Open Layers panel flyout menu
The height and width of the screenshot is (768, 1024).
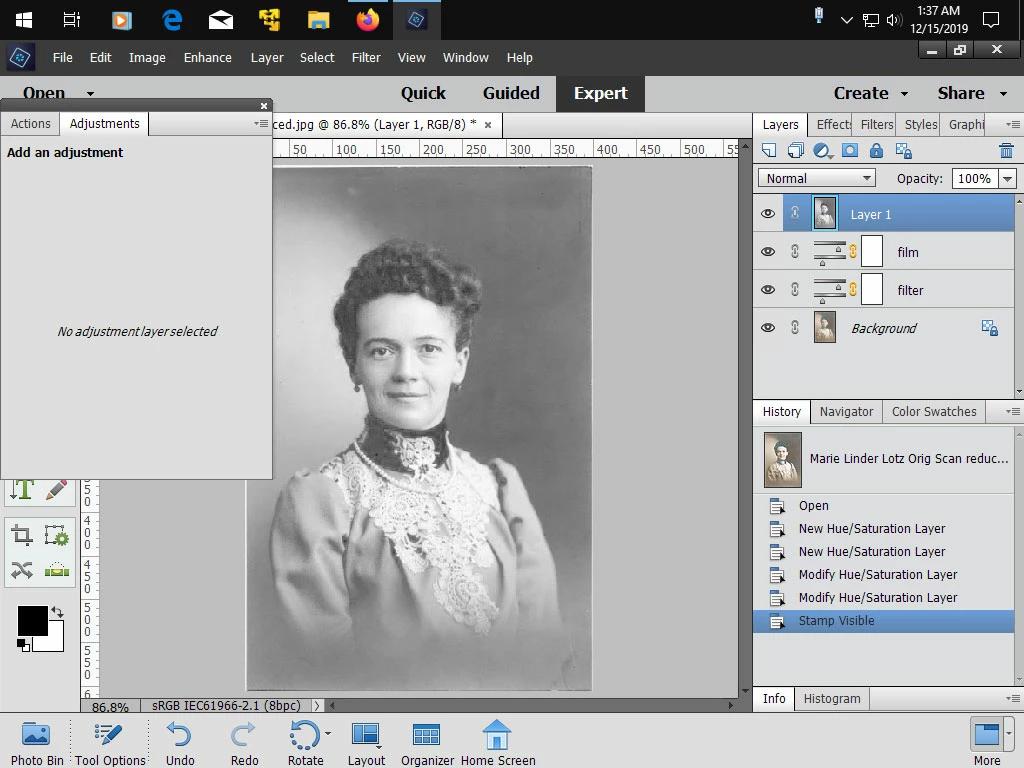(1012, 124)
